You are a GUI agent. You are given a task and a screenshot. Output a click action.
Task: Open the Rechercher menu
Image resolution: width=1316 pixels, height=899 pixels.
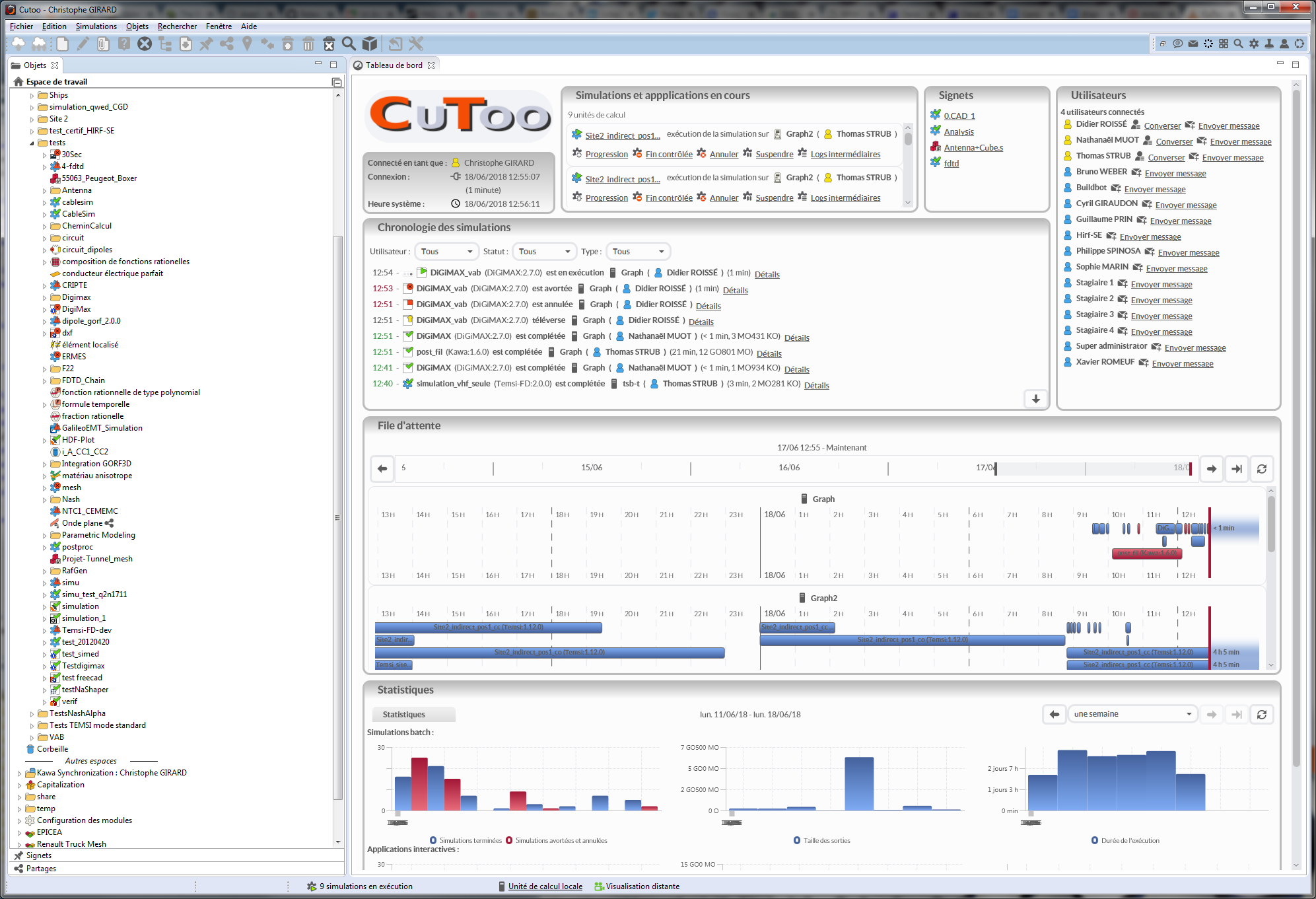click(177, 26)
